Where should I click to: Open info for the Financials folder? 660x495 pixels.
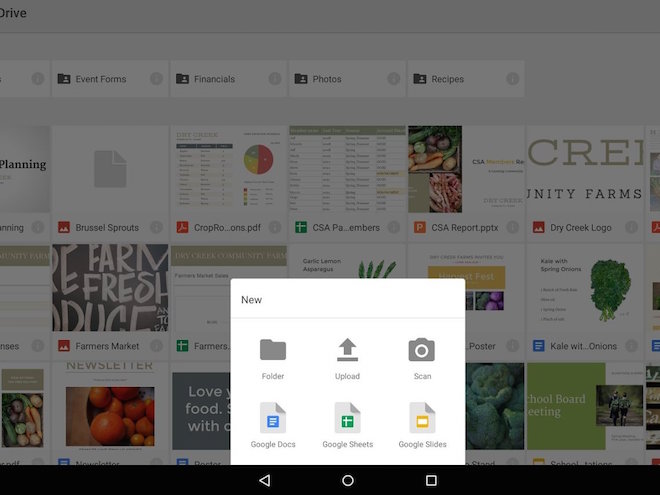[x=275, y=79]
